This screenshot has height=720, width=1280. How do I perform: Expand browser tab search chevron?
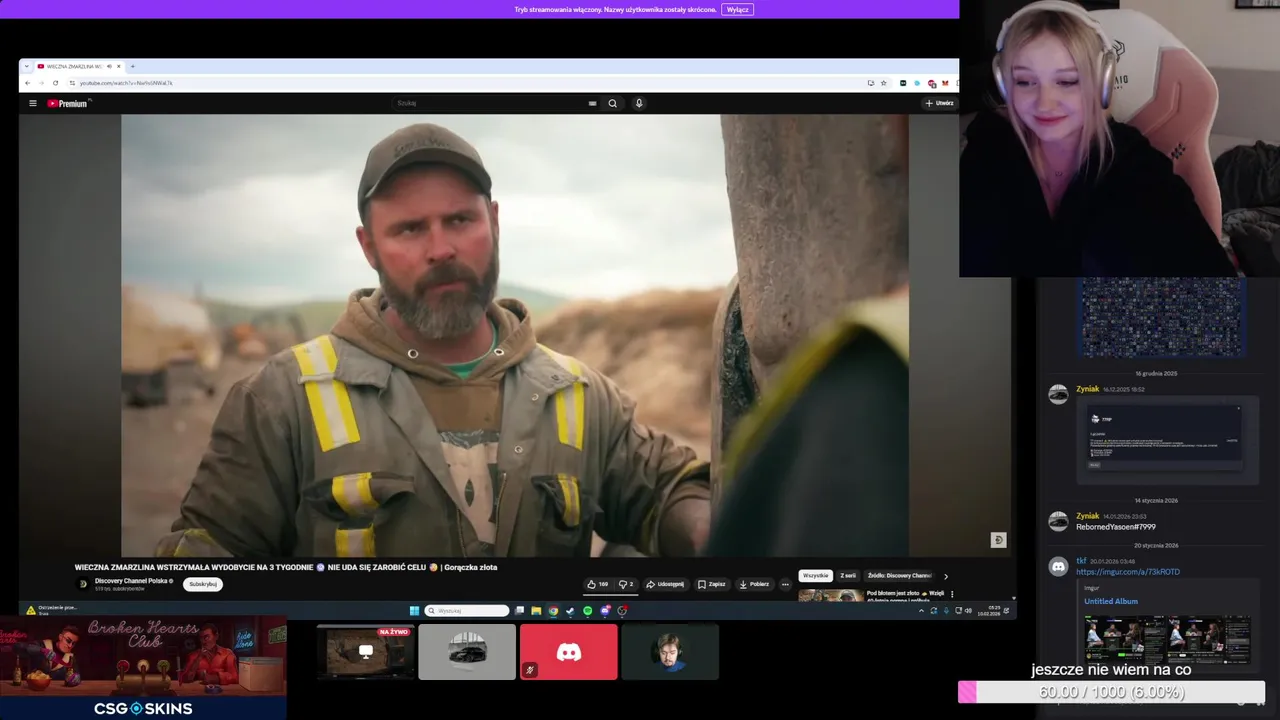pyautogui.click(x=26, y=66)
